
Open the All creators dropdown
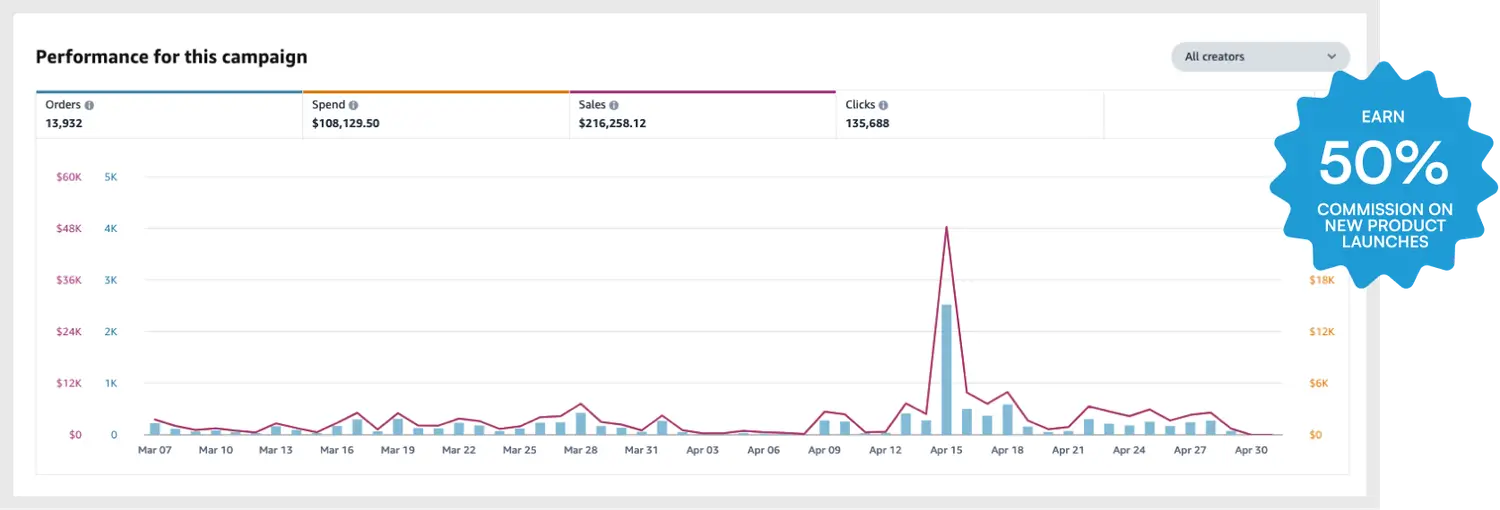(x=1258, y=57)
